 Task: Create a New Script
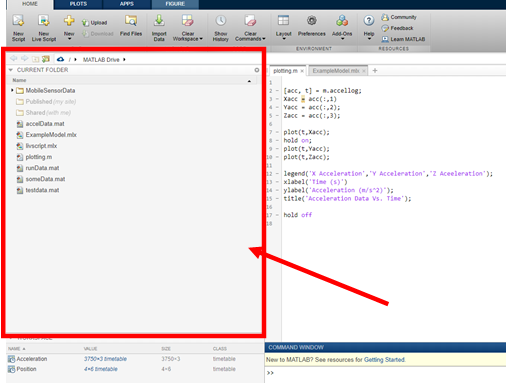click(x=18, y=28)
